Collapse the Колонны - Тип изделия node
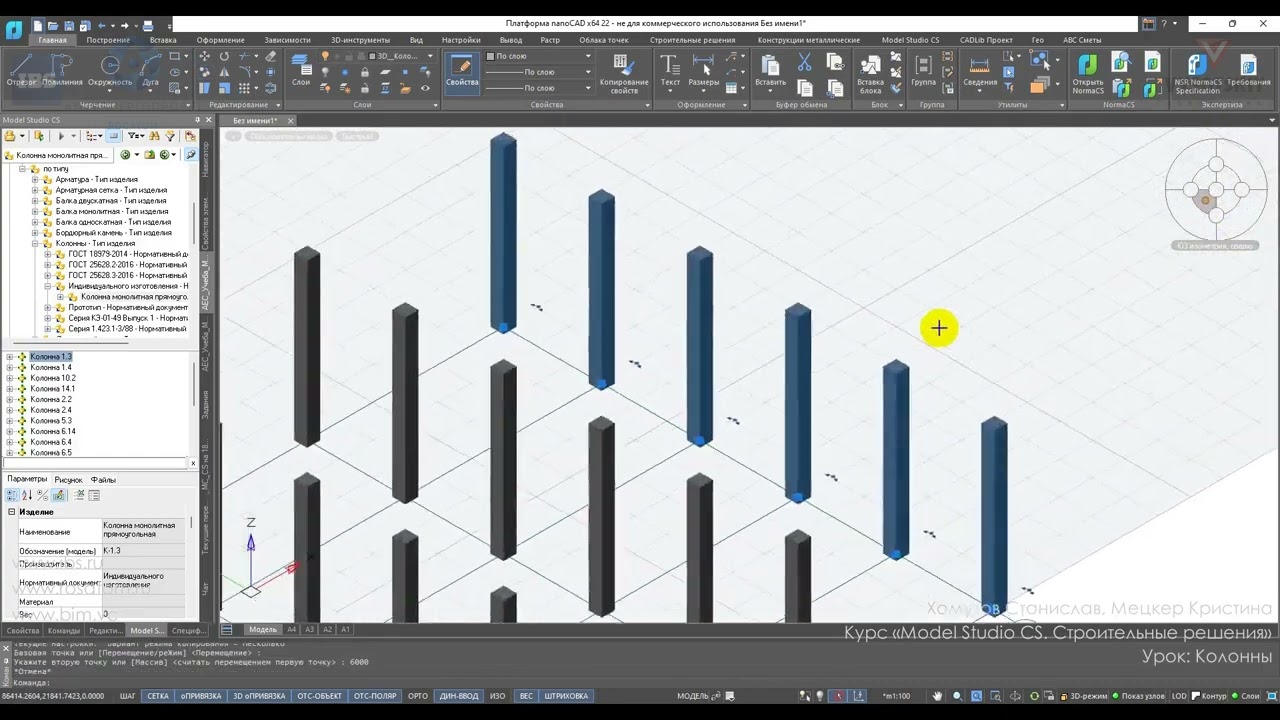This screenshot has height=720, width=1280. pyautogui.click(x=35, y=244)
